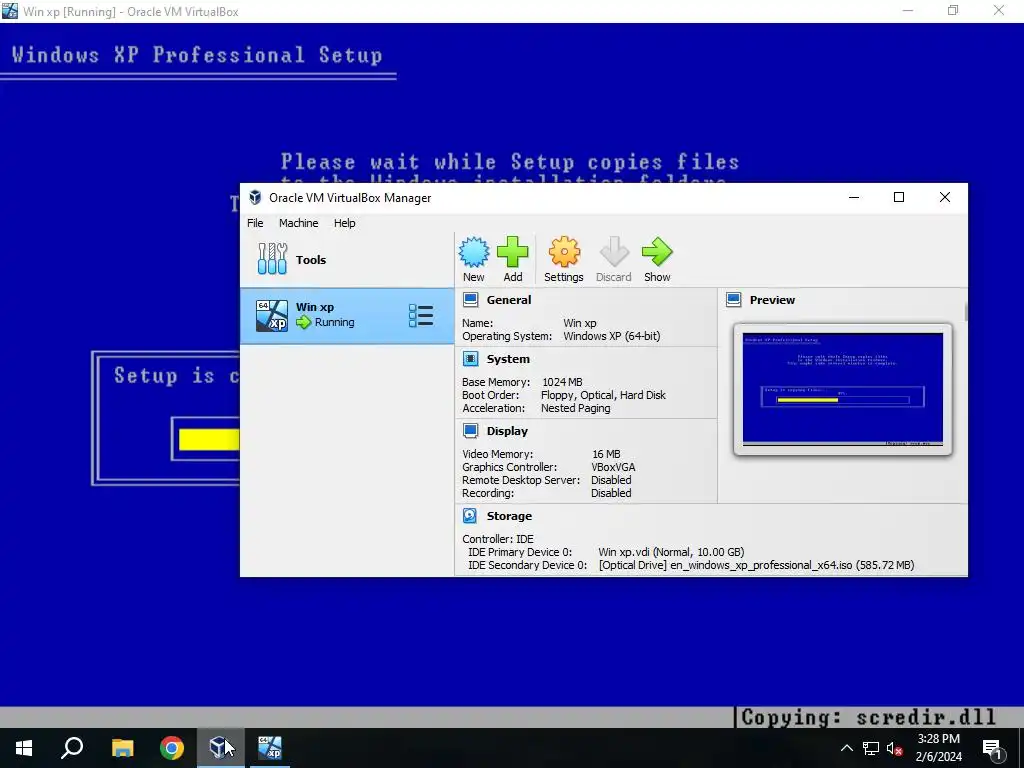Image resolution: width=1024 pixels, height=768 pixels.
Task: Open the notification center icon
Action: 992,748
